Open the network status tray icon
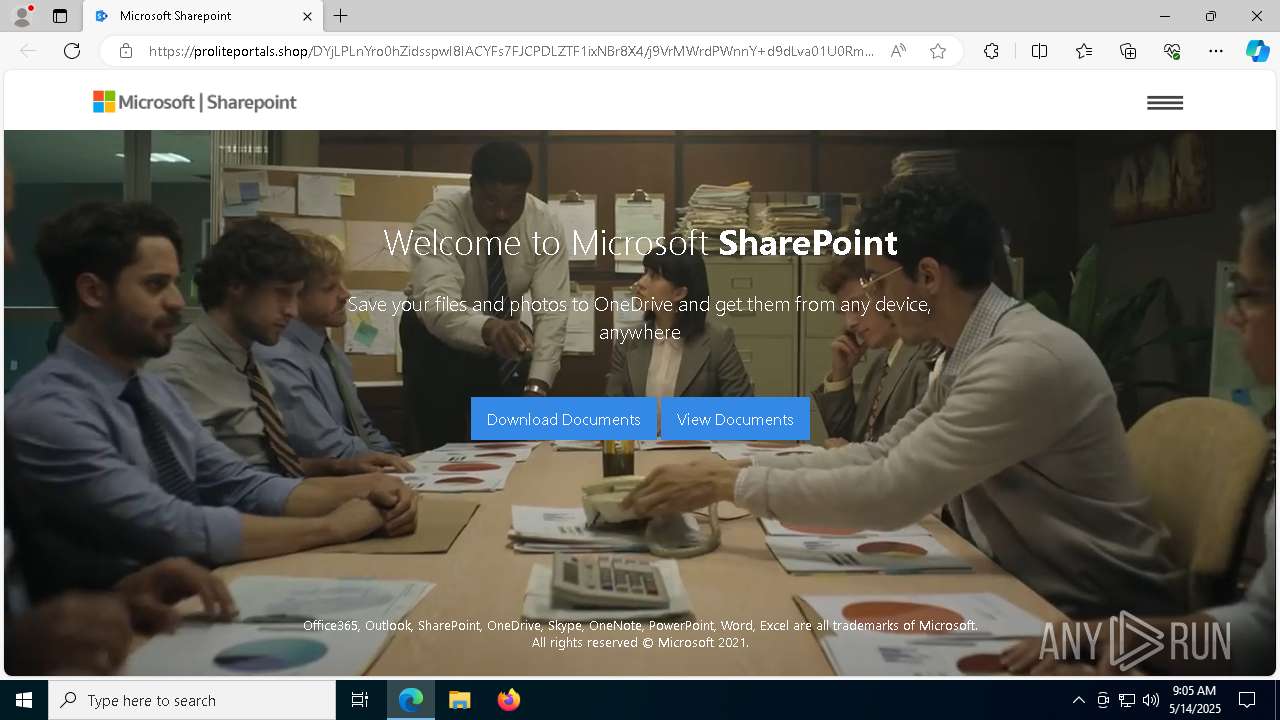Viewport: 1280px width, 720px height. pyautogui.click(x=1127, y=700)
